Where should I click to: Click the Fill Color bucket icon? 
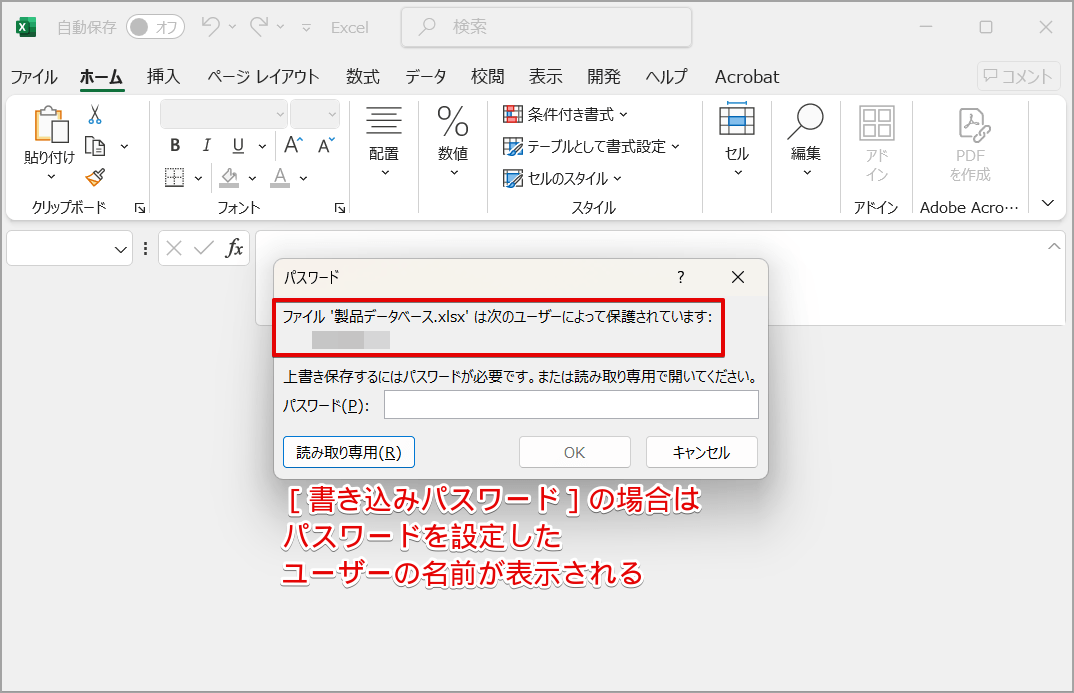[229, 178]
